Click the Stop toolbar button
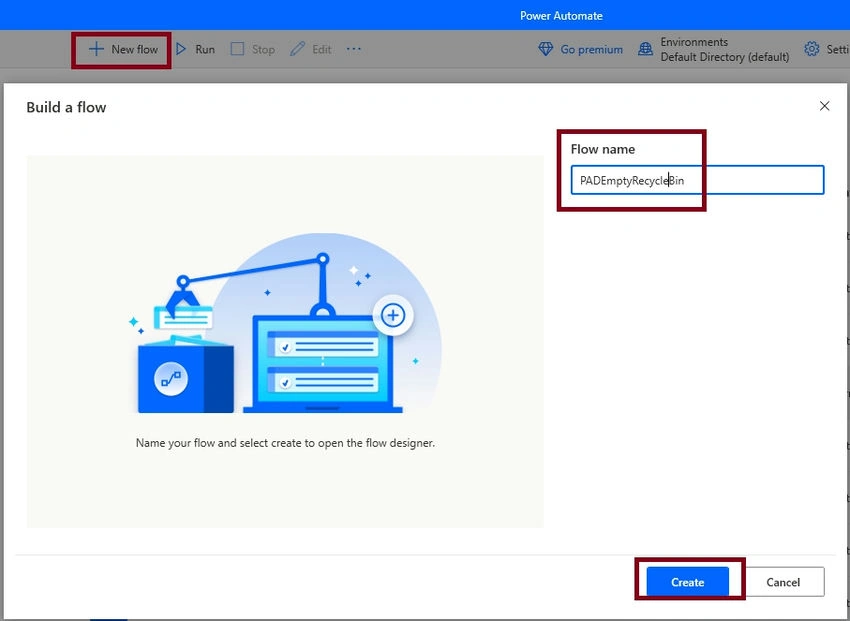This screenshot has height=621, width=850. pos(253,49)
